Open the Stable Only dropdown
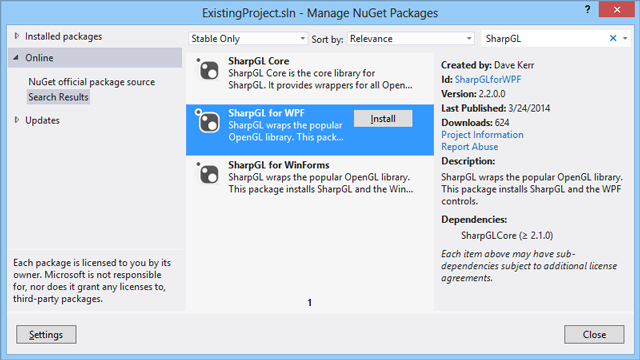The image size is (640, 360). tap(248, 39)
